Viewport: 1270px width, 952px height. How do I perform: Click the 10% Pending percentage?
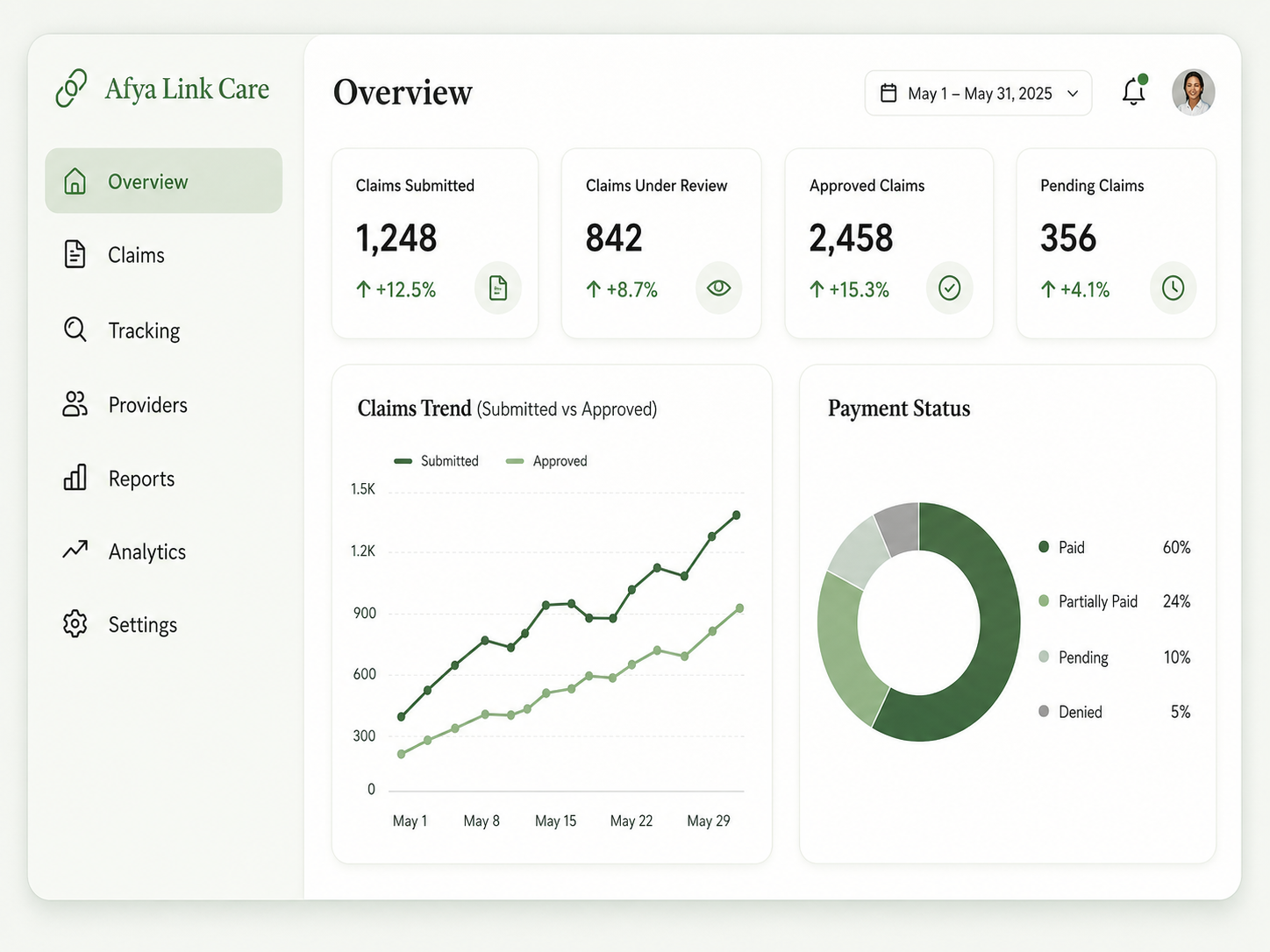tap(1177, 657)
